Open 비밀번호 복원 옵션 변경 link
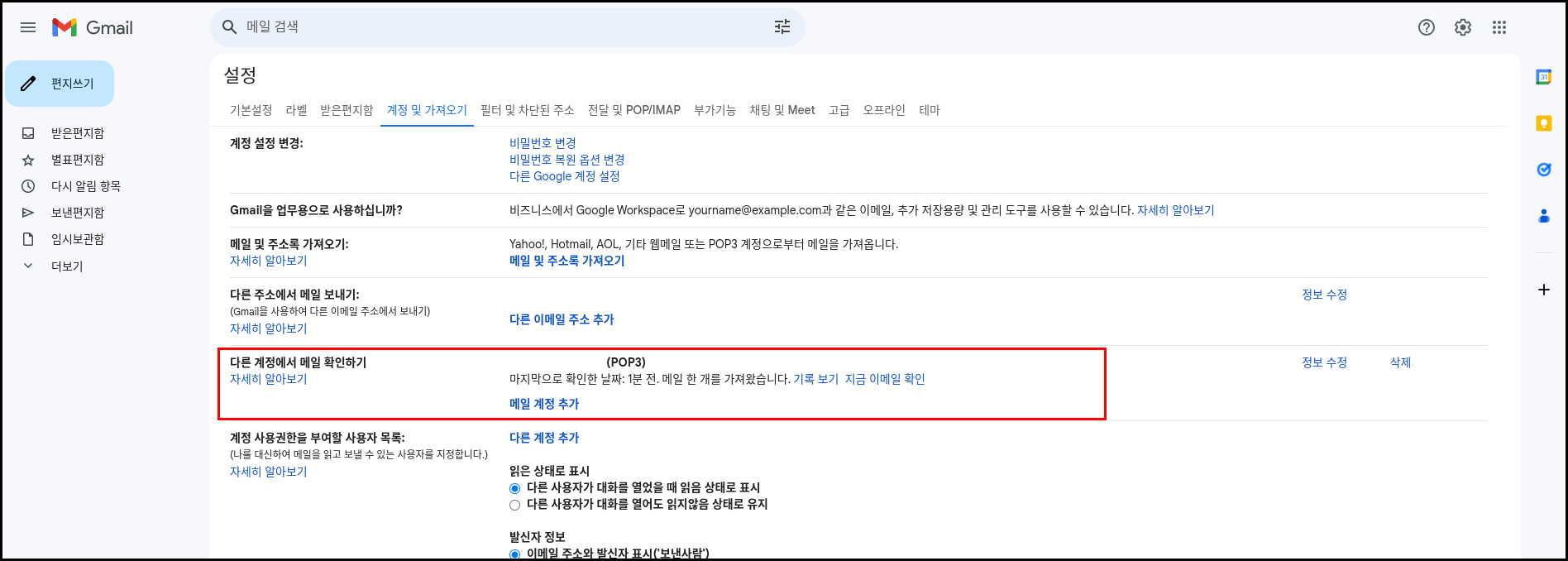The image size is (1568, 561). coord(567,160)
